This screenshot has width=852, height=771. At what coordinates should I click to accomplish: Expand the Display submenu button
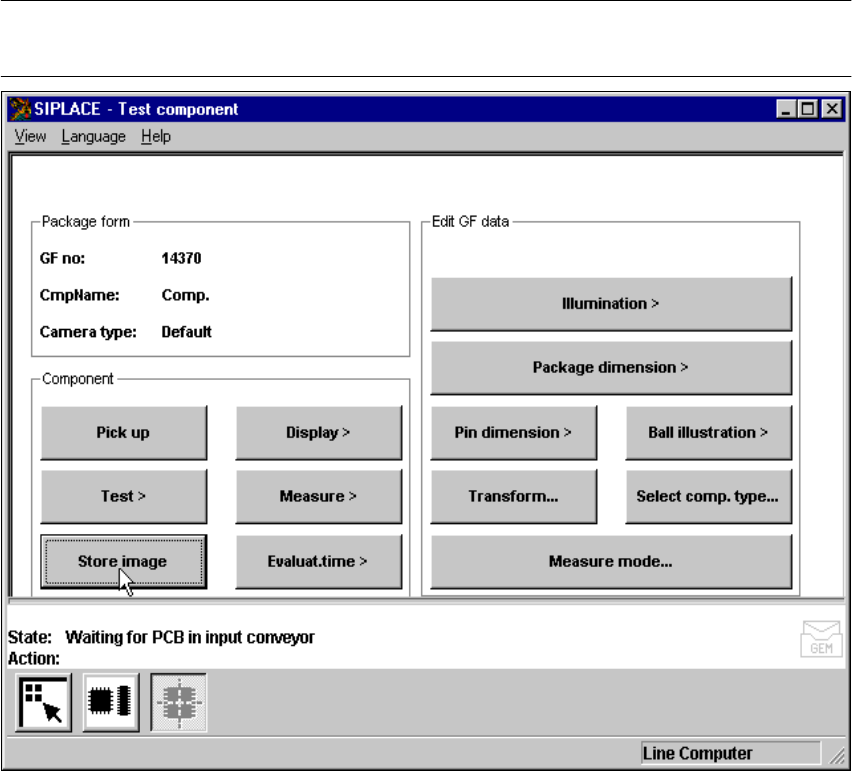point(318,433)
